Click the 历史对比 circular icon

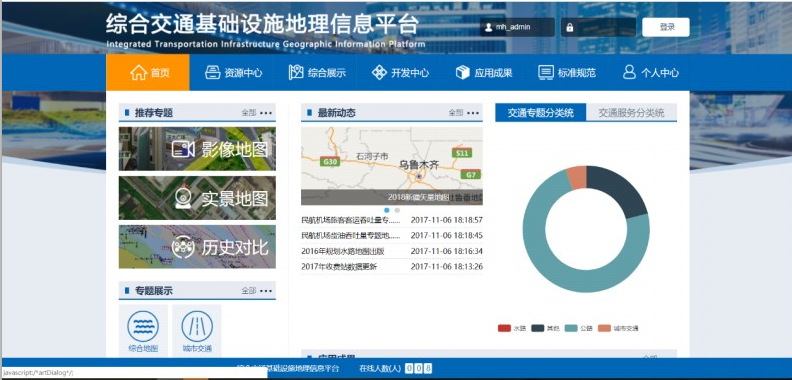183,247
